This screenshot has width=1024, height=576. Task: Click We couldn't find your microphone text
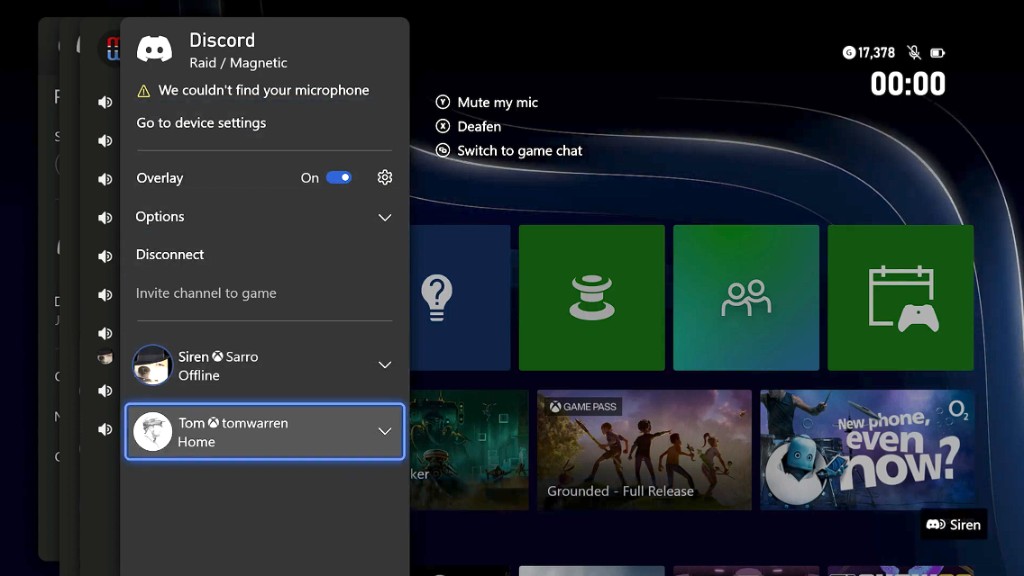[x=264, y=91]
